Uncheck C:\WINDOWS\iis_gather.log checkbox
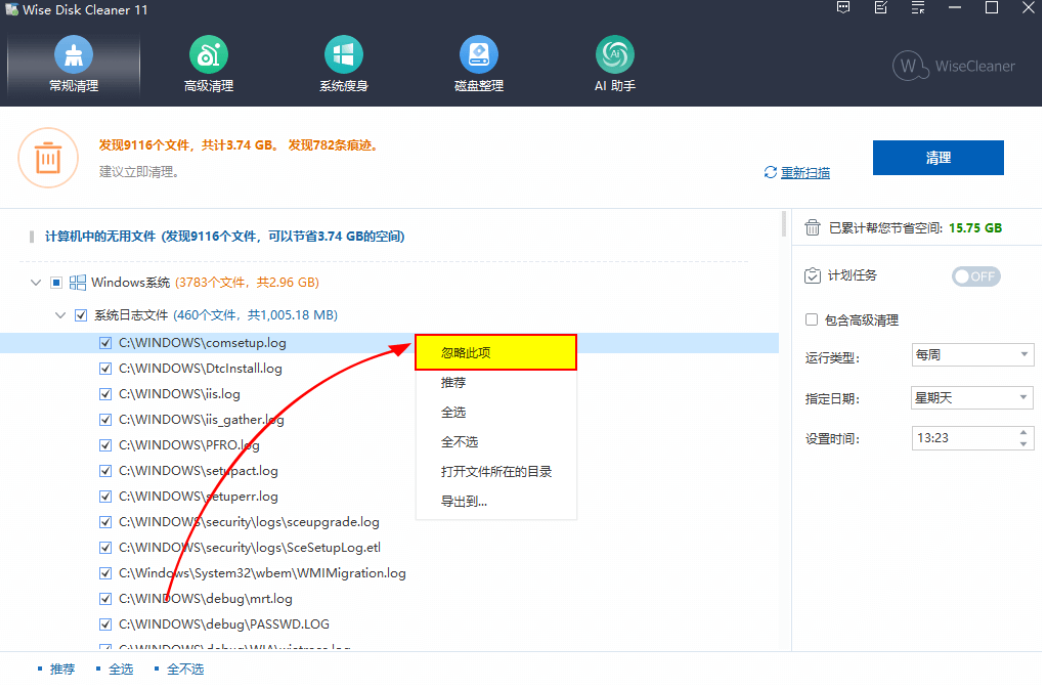Screen dimensions: 1042x685 [x=105, y=420]
